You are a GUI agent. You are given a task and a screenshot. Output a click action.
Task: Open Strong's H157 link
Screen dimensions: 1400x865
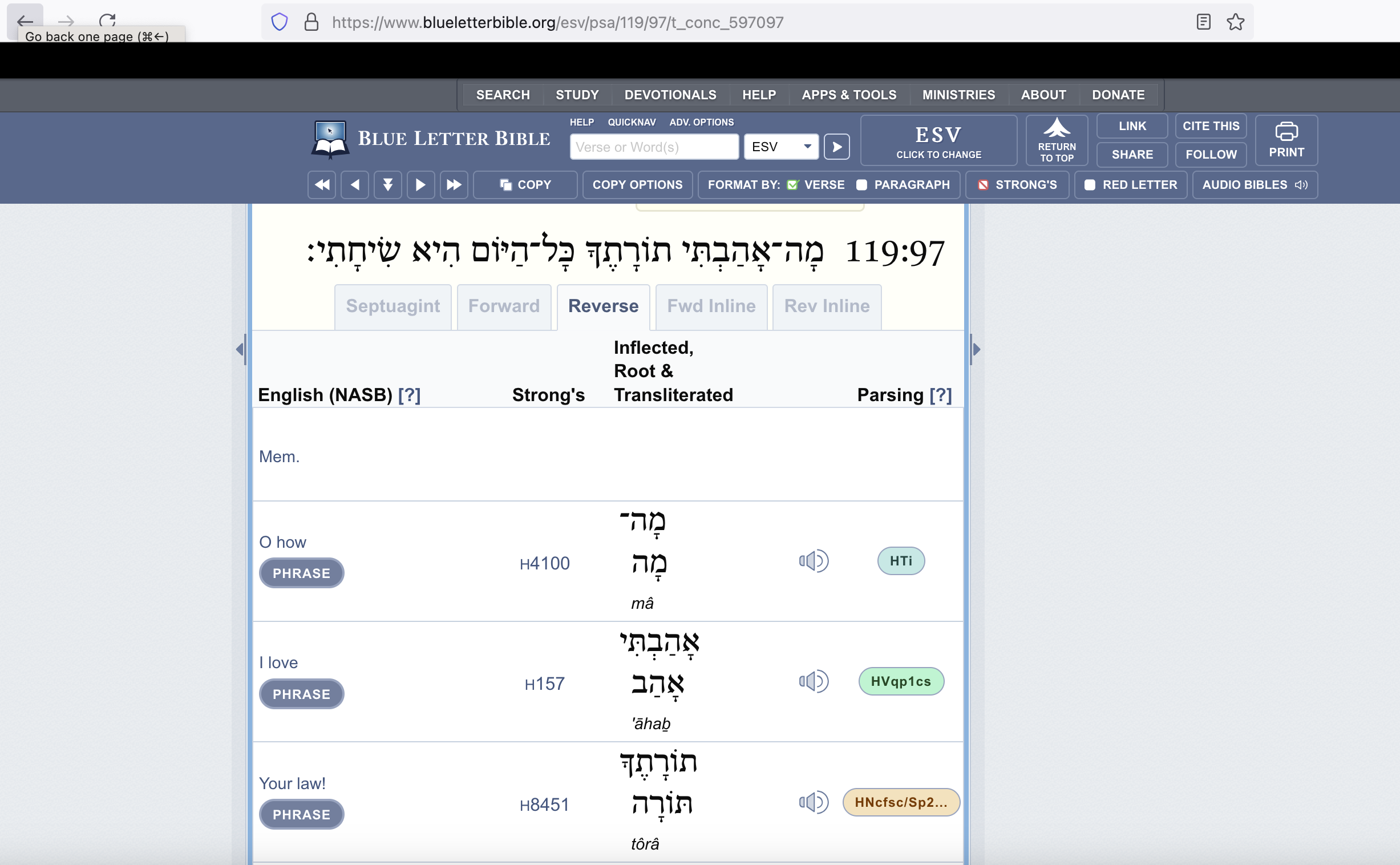tap(544, 684)
